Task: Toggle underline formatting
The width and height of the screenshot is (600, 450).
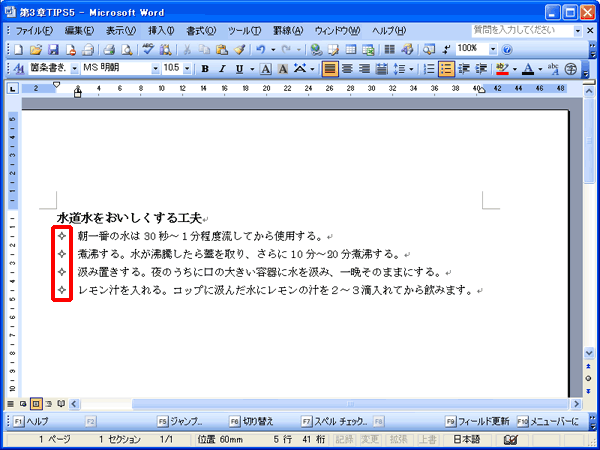Action: [x=240, y=69]
